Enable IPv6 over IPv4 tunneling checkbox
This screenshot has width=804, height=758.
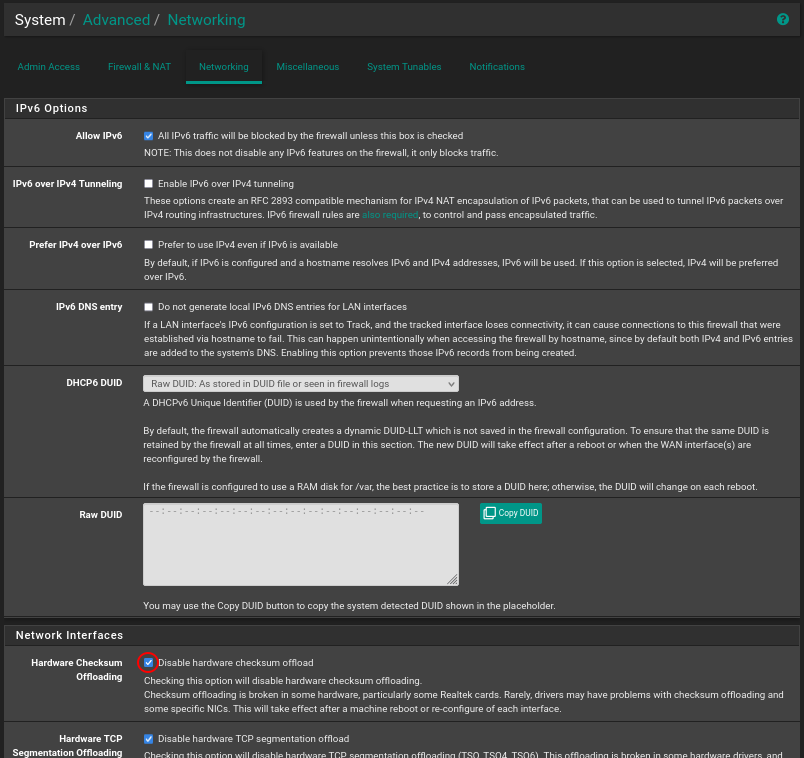[148, 184]
